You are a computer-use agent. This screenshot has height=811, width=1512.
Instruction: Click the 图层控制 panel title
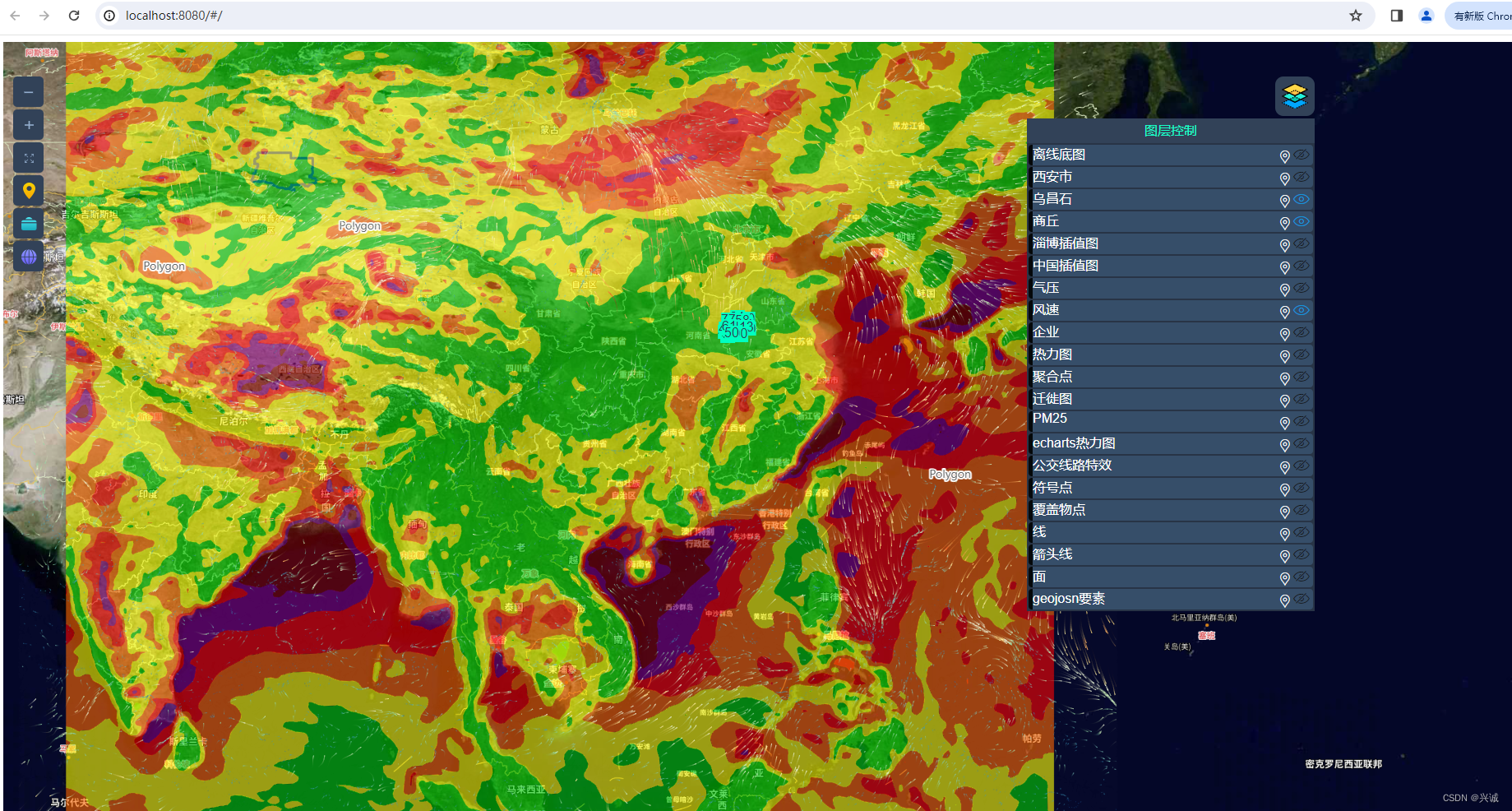tap(1171, 131)
